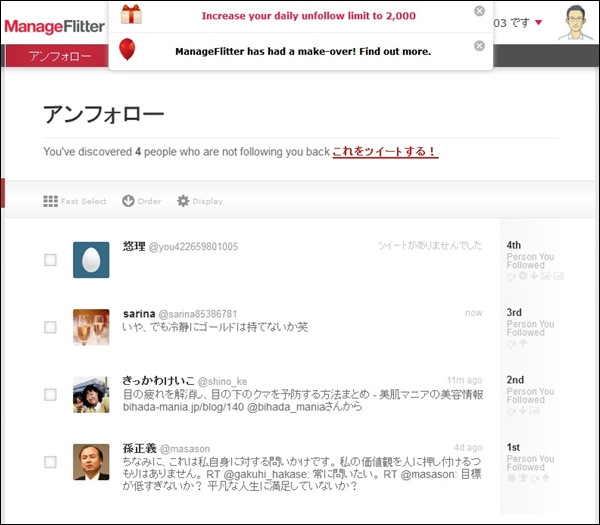Click the up arrow icon under 3rd
The image size is (600, 525).
523,343
